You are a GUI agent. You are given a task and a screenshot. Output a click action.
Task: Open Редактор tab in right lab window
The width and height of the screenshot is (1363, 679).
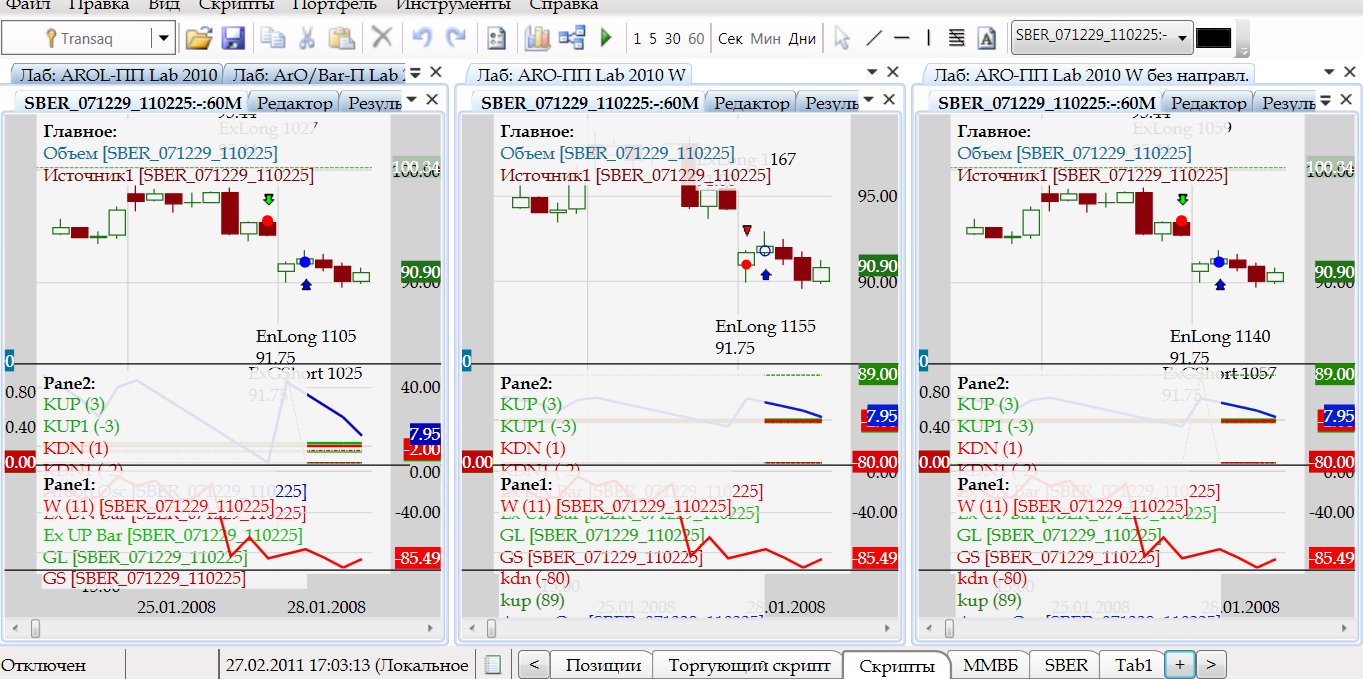(1207, 102)
